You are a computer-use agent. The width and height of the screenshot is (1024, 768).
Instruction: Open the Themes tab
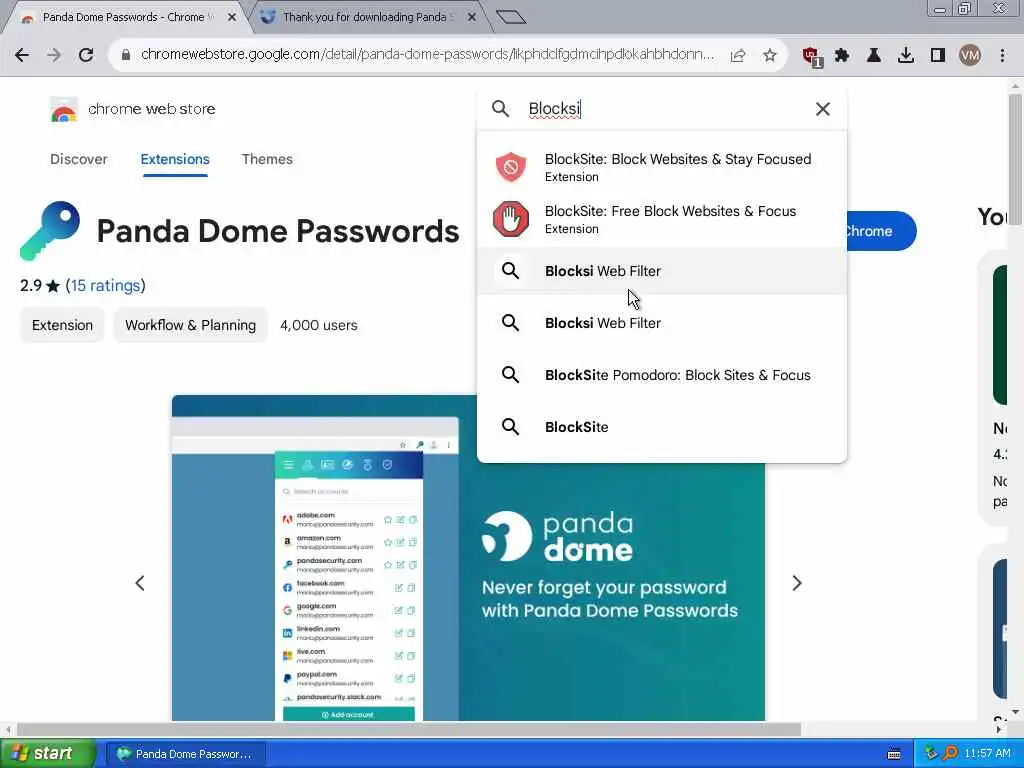[x=267, y=159]
